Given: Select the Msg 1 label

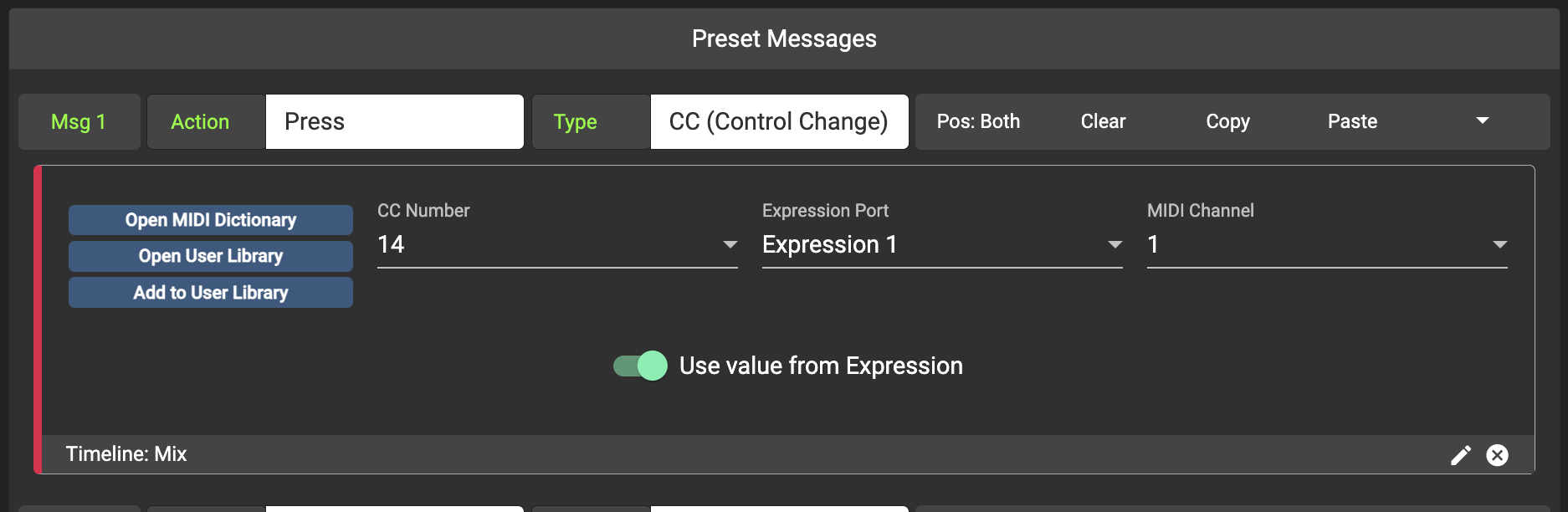Looking at the screenshot, I should (x=79, y=121).
